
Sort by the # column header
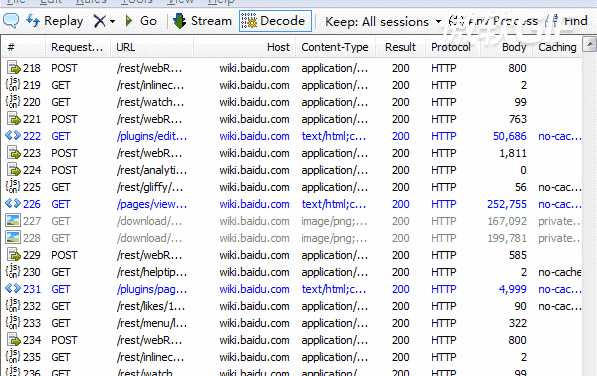click(x=24, y=47)
